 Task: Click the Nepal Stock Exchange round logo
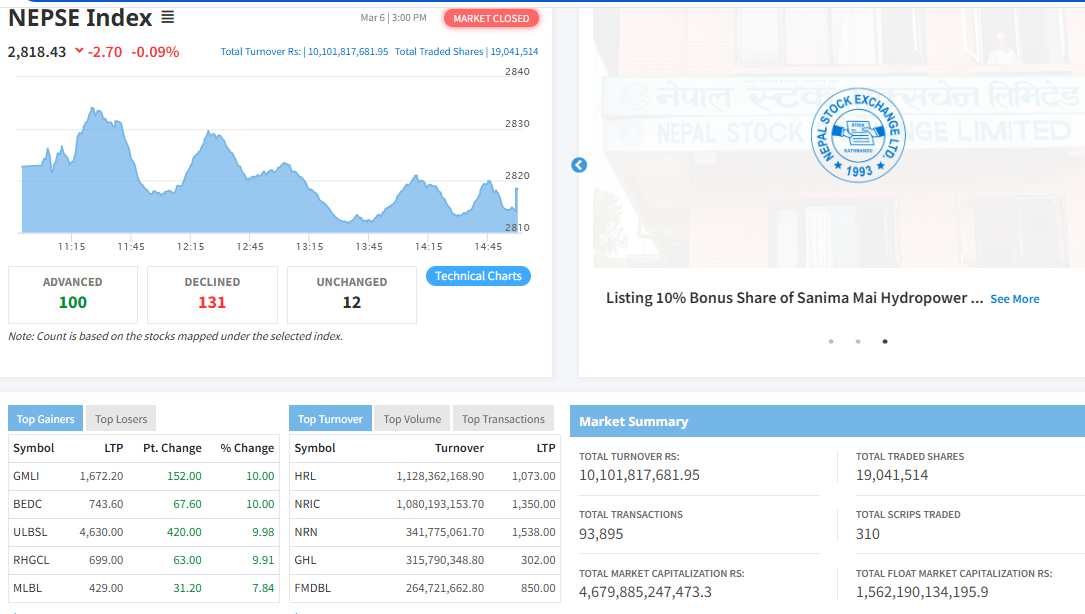pos(856,135)
